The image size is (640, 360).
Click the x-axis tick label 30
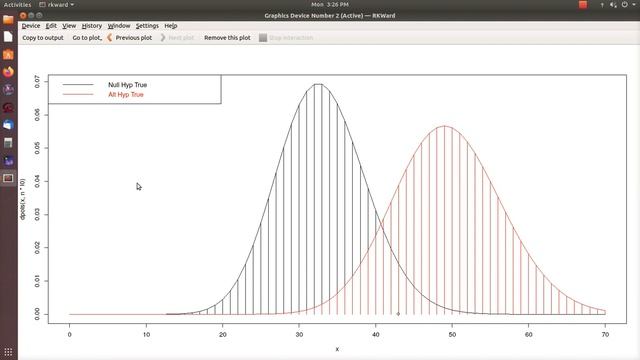click(299, 335)
